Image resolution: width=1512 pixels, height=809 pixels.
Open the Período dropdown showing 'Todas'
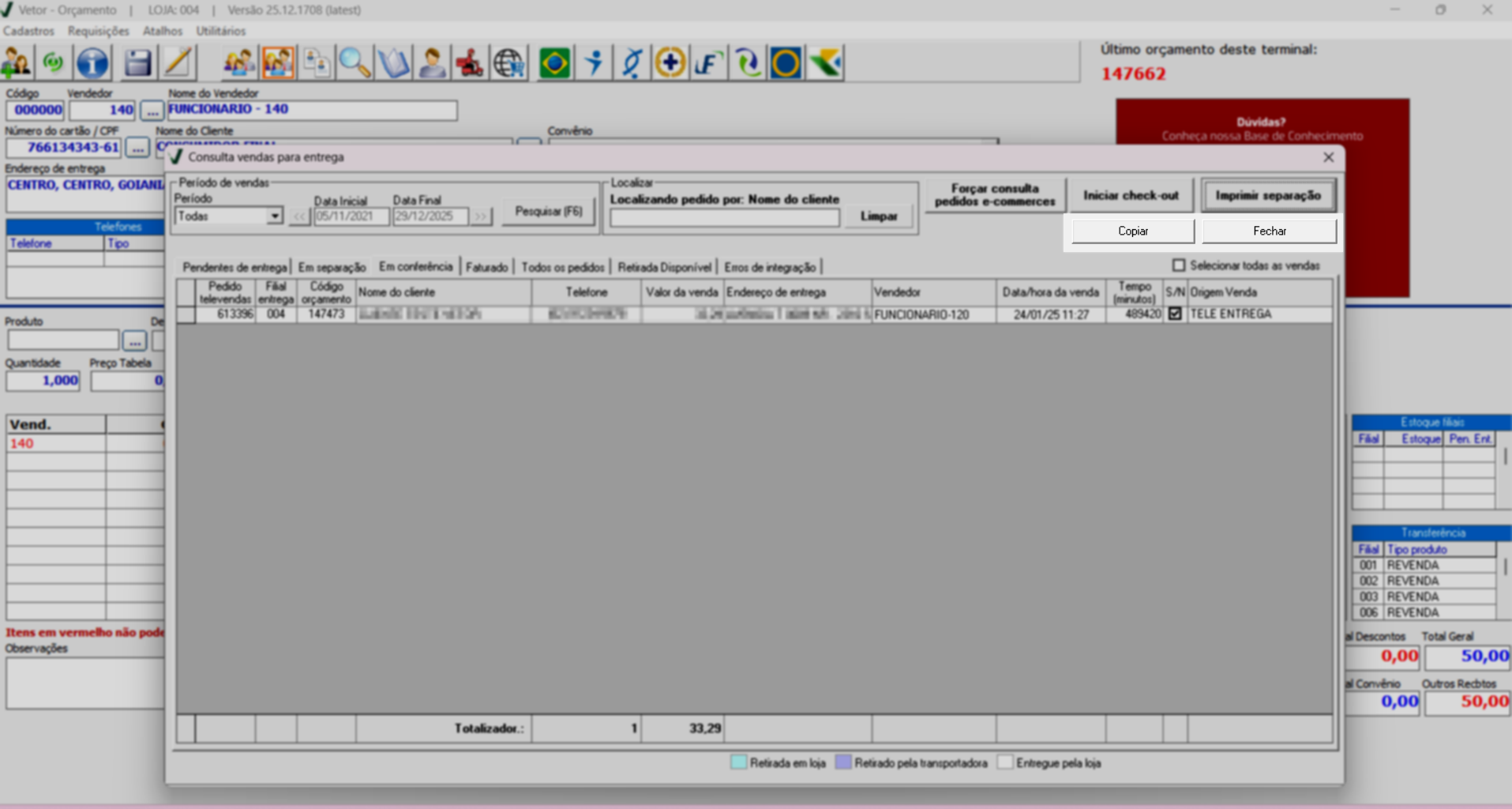[x=274, y=216]
